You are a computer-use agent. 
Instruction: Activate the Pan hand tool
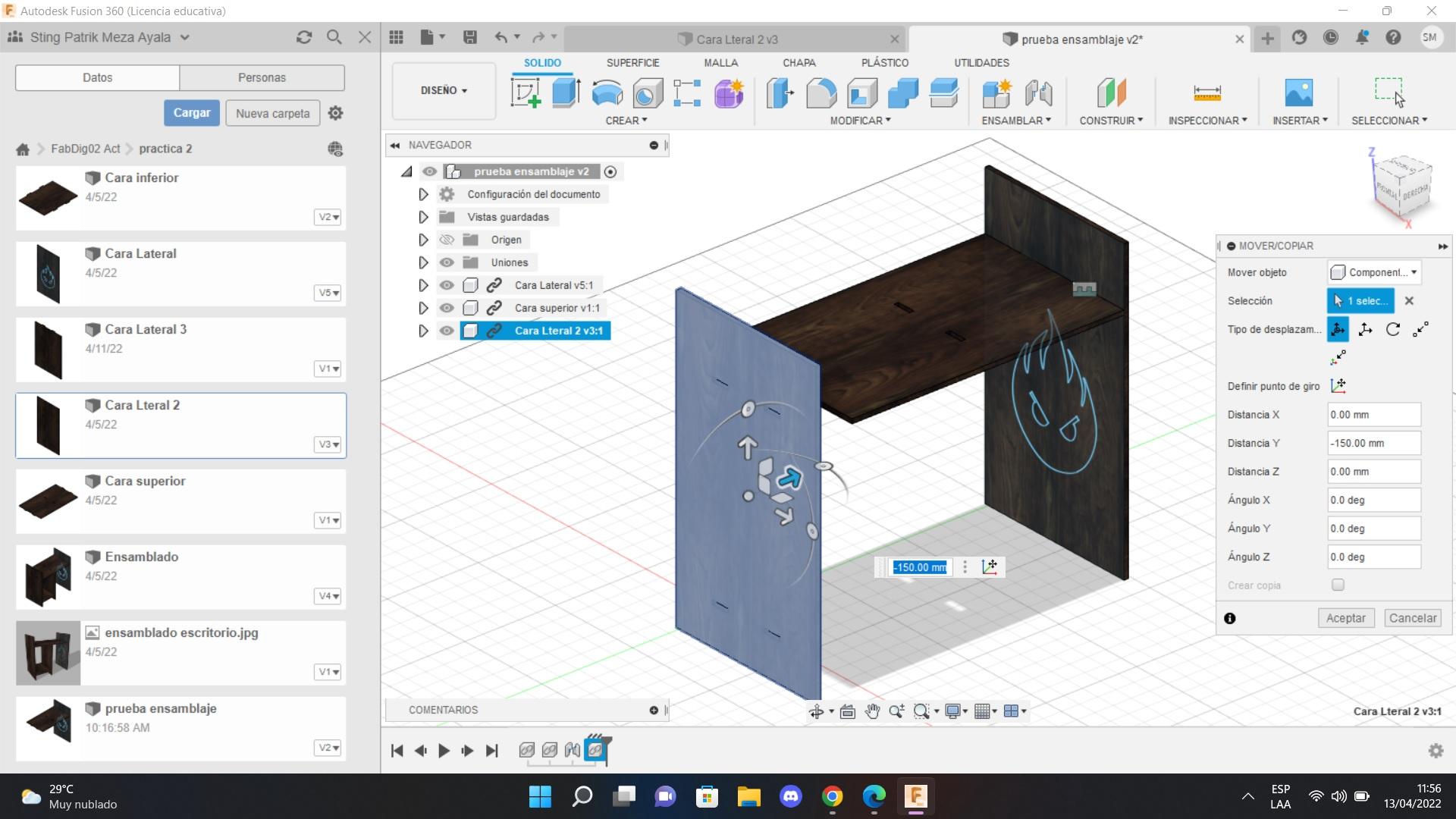[872, 711]
